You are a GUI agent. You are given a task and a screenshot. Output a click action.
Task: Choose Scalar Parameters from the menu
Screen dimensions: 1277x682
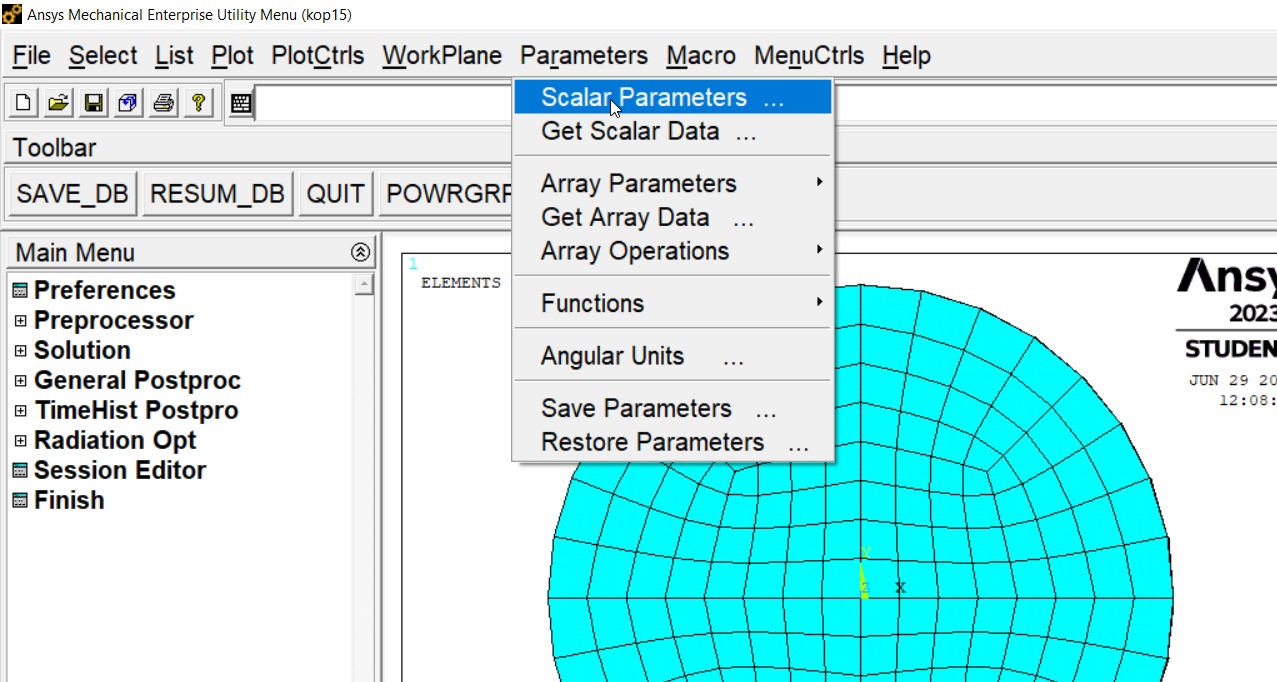(x=673, y=98)
